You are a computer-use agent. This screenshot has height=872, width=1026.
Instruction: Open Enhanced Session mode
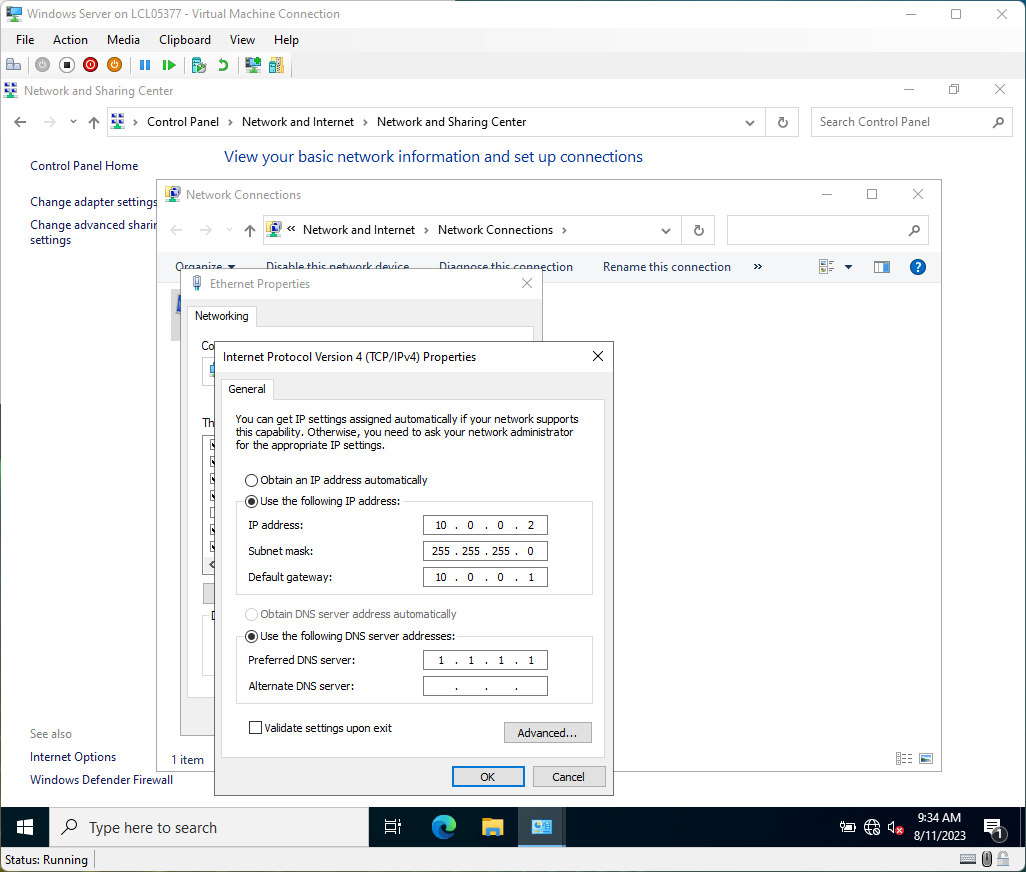(253, 64)
